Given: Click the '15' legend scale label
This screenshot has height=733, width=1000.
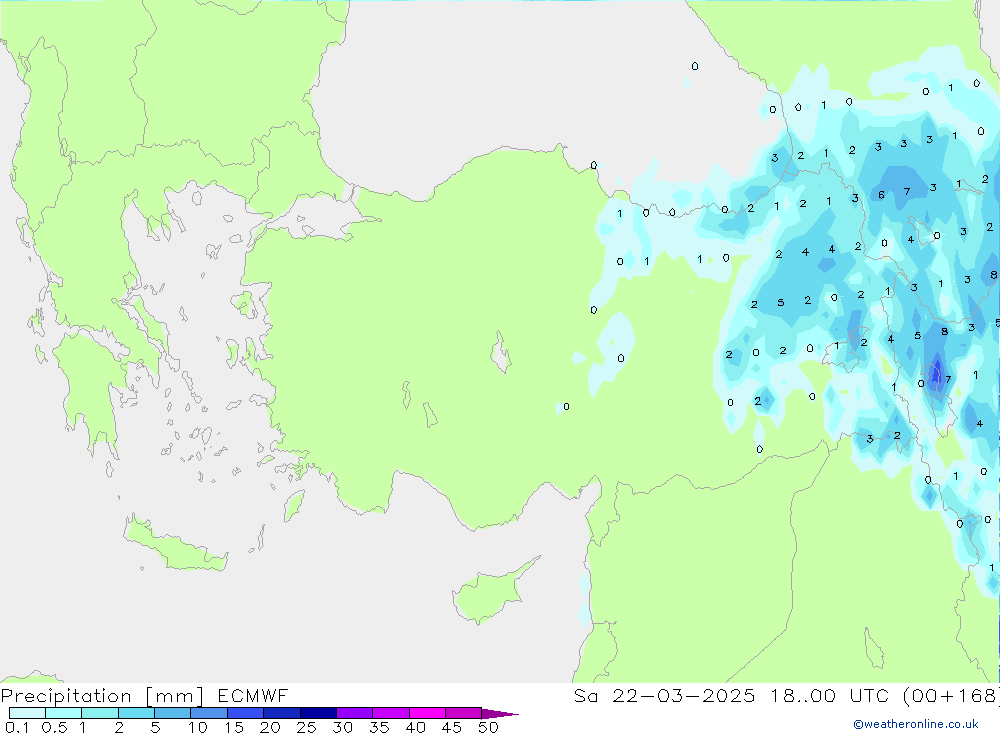Looking at the screenshot, I should coord(234,727).
